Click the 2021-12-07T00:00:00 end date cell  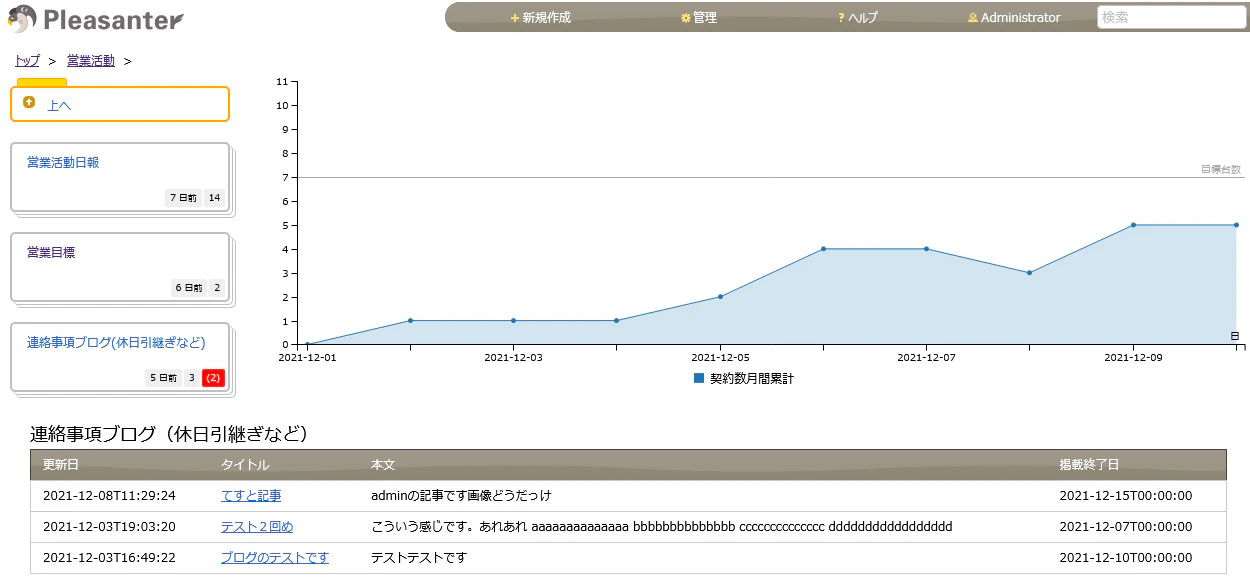click(1137, 527)
